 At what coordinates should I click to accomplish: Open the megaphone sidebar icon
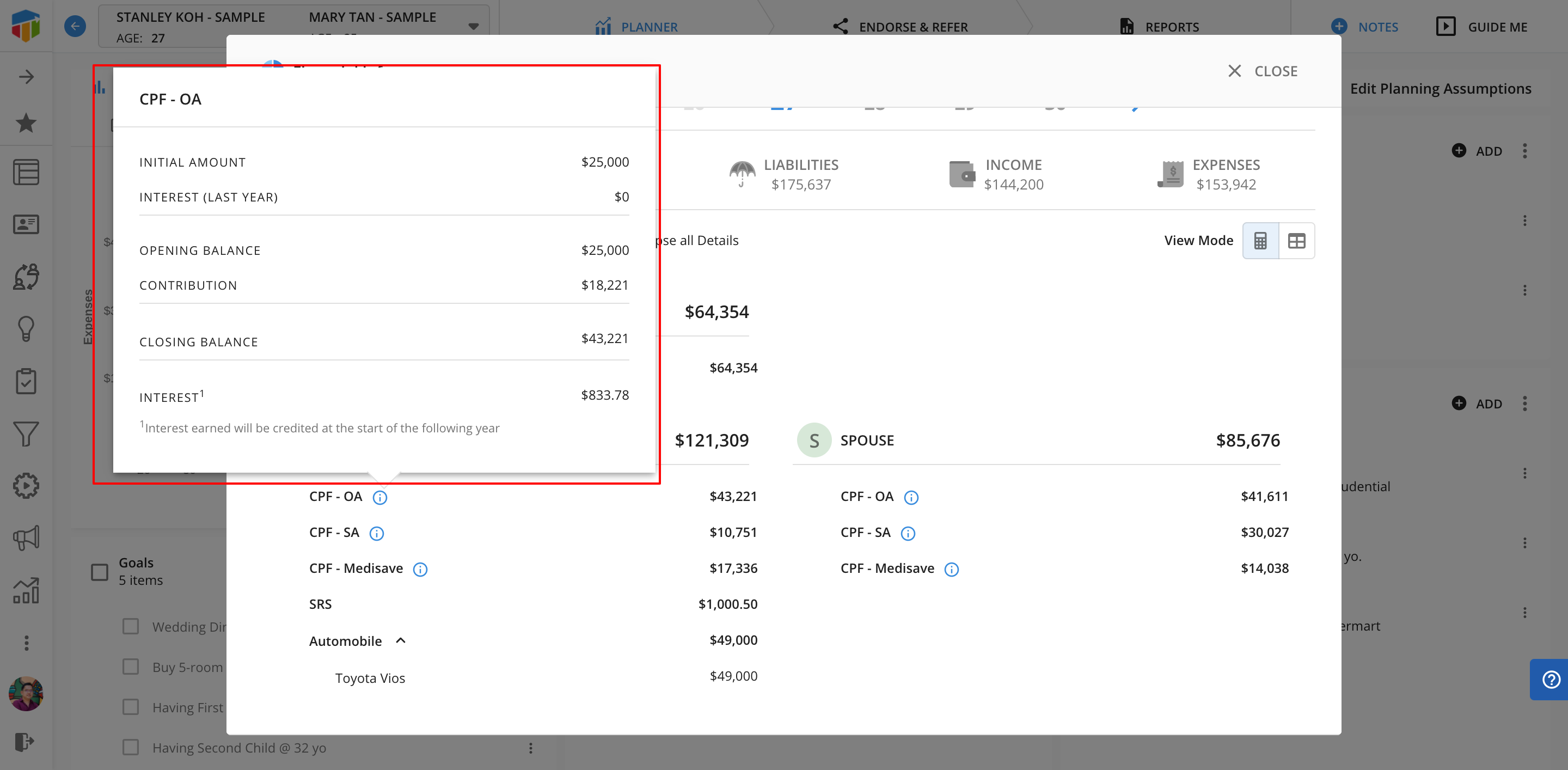click(x=26, y=537)
